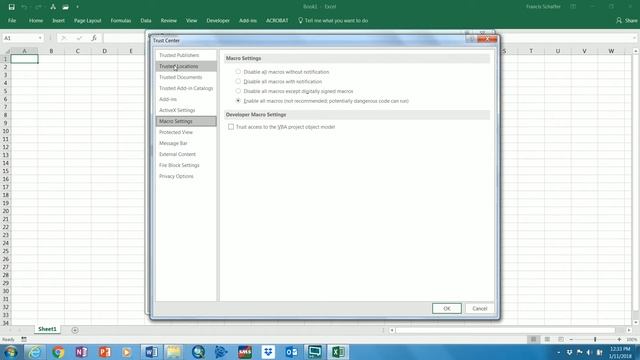The height and width of the screenshot is (360, 640).
Task: Click the macro record icon in status bar
Action: 24,339
